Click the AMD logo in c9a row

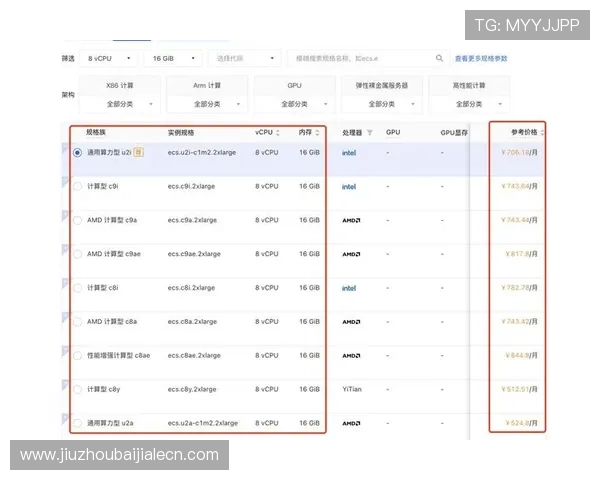coord(351,220)
